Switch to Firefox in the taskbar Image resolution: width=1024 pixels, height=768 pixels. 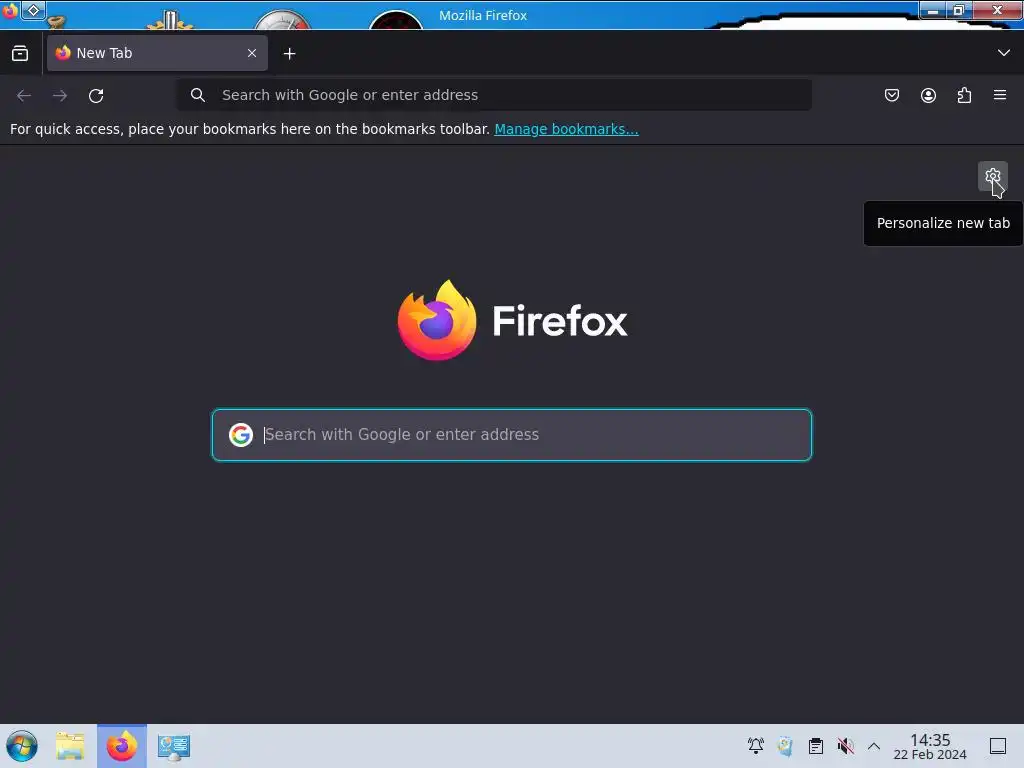(x=122, y=746)
